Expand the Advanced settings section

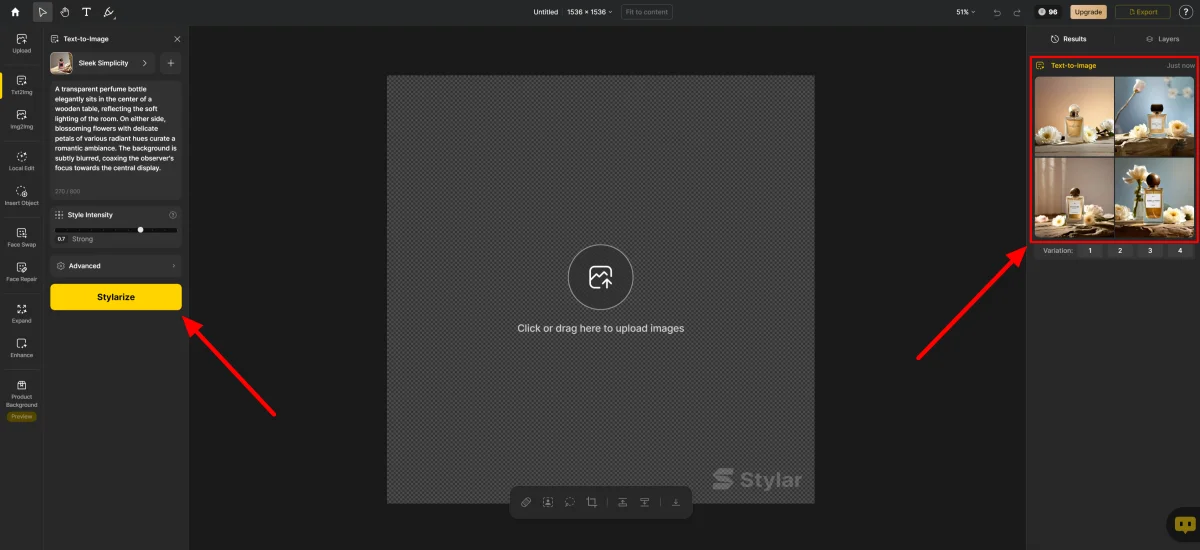pos(115,266)
